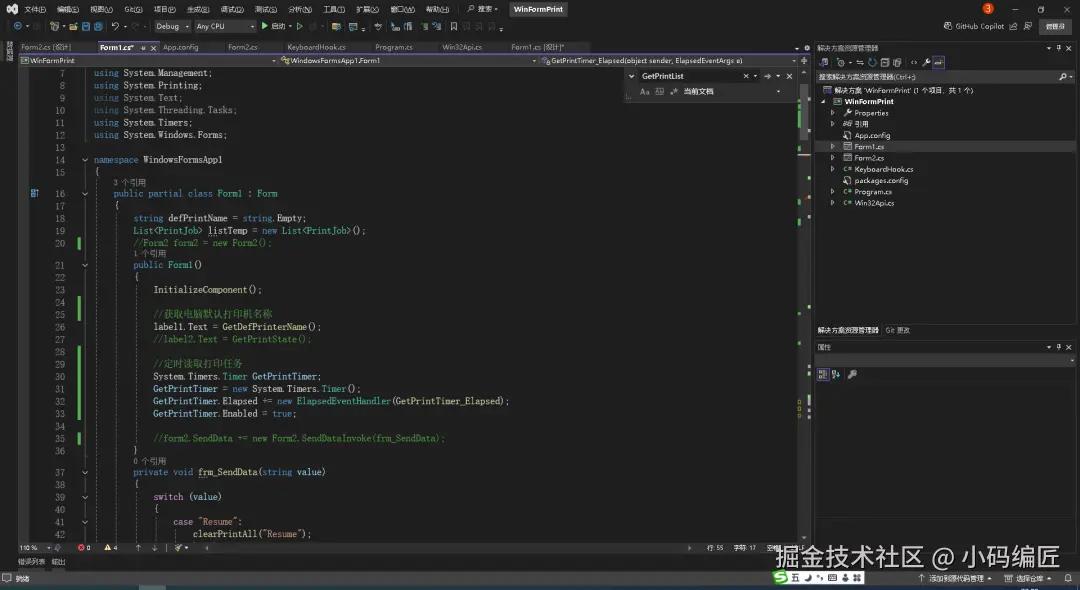Click alphabetical sort icon in Properties panel

(x=836, y=374)
